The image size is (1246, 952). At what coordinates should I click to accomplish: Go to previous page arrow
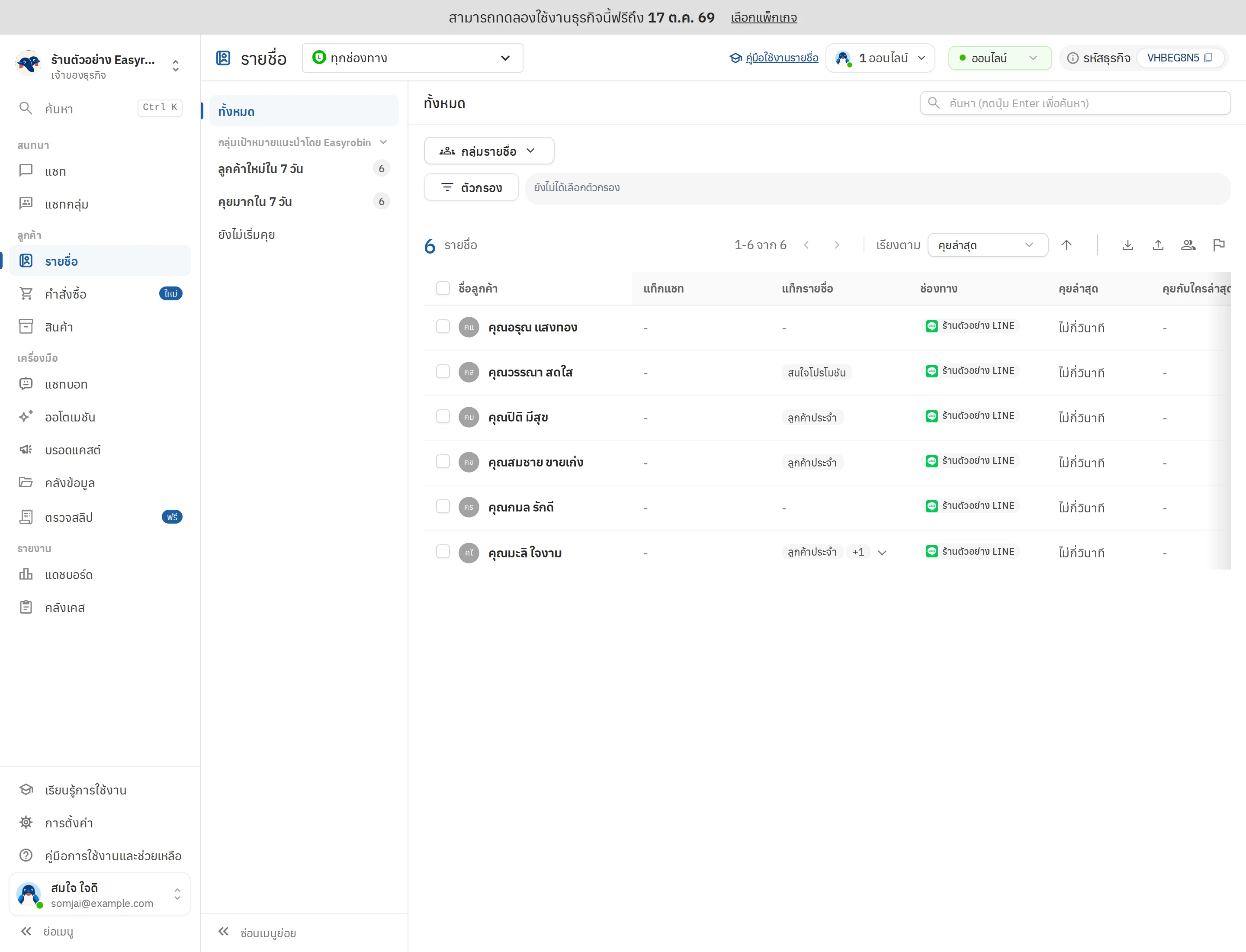806,245
